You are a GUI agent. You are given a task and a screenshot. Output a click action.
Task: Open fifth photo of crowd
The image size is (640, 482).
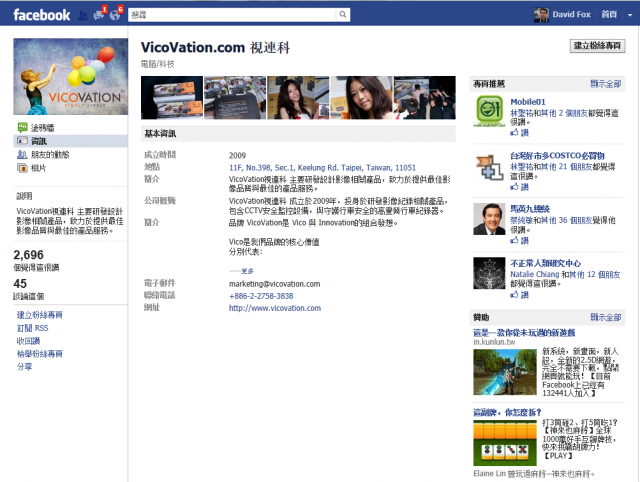point(424,98)
